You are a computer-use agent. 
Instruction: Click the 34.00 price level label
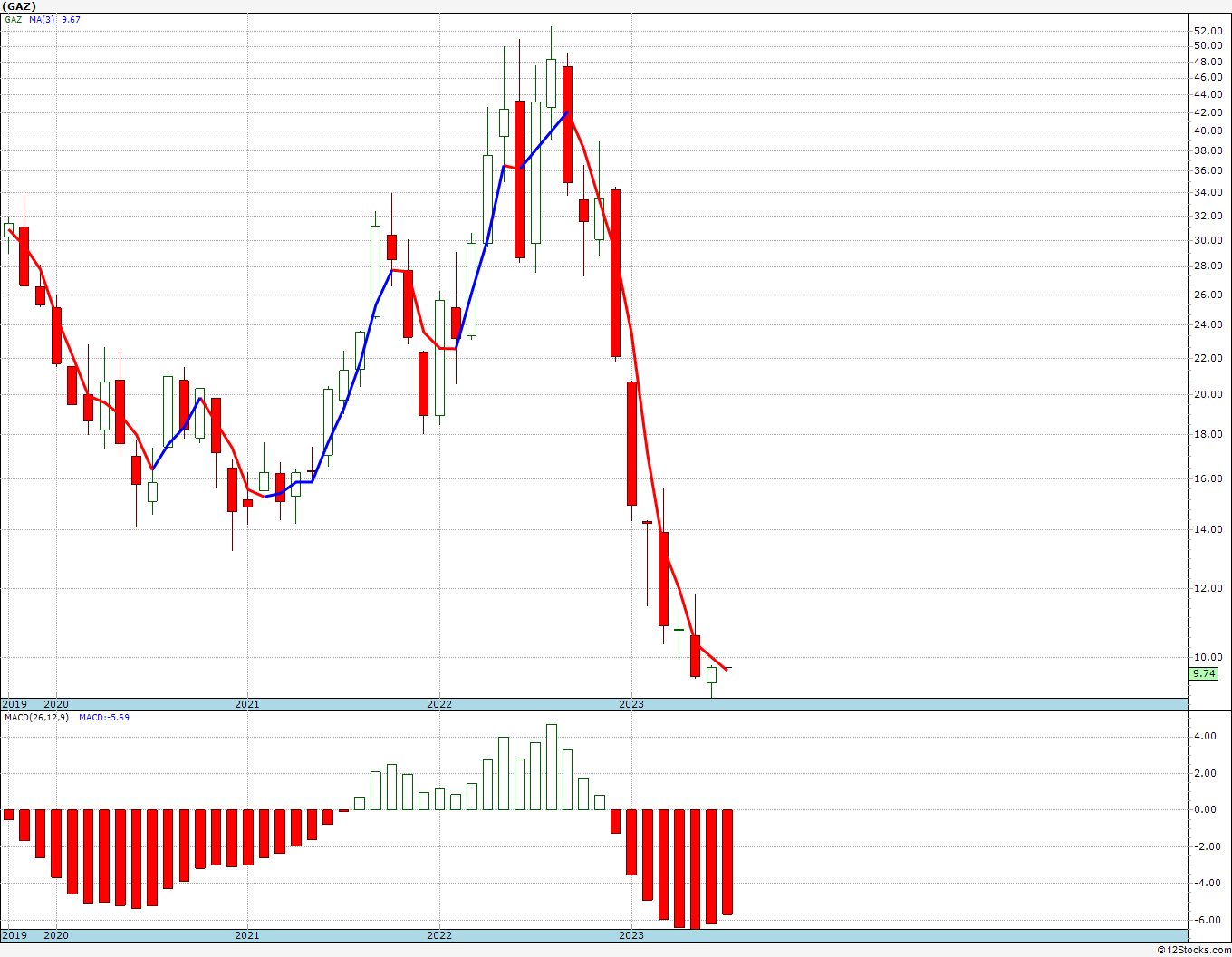coord(1208,192)
